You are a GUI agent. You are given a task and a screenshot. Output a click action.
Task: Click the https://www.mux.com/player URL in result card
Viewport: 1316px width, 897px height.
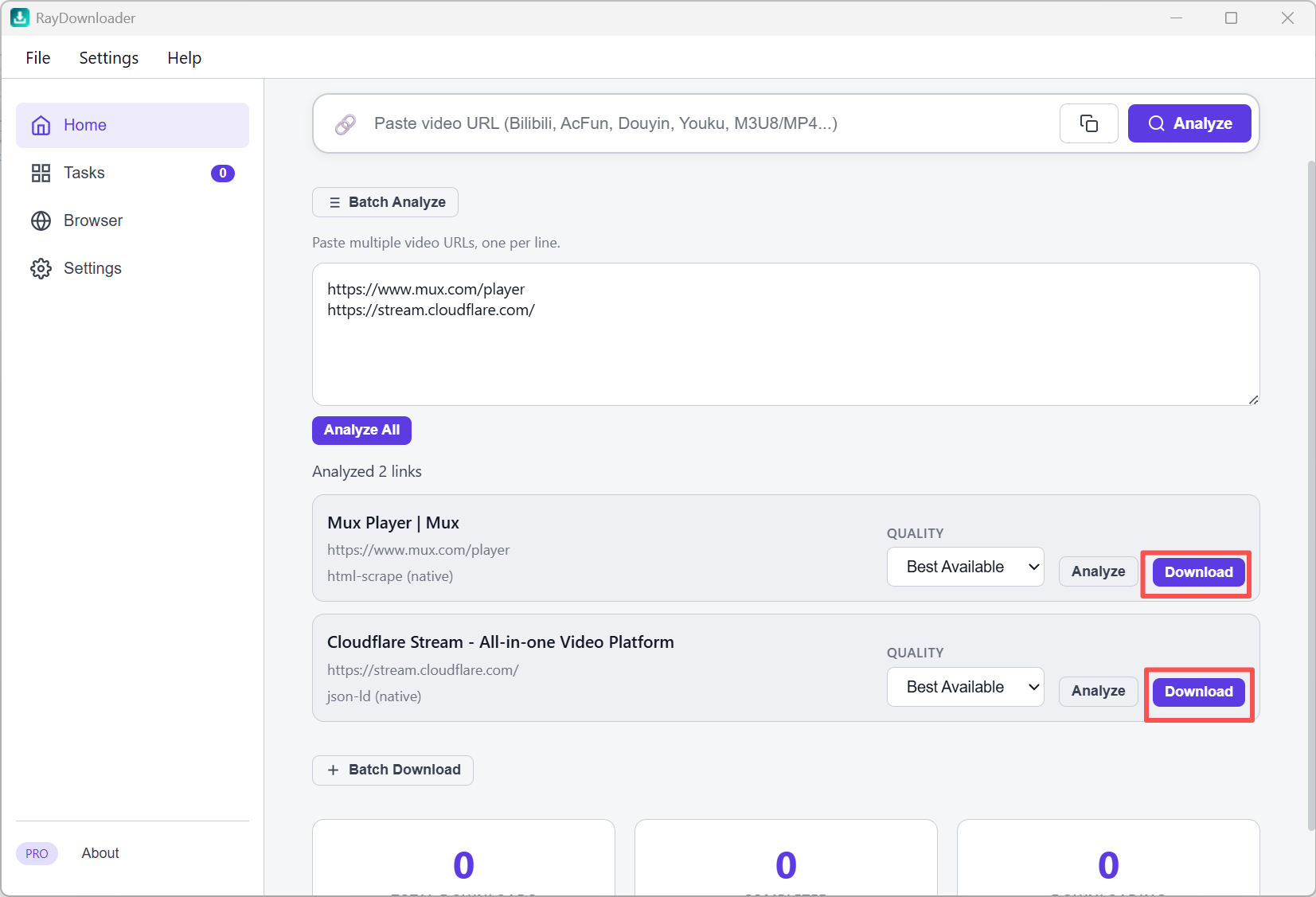coord(418,550)
